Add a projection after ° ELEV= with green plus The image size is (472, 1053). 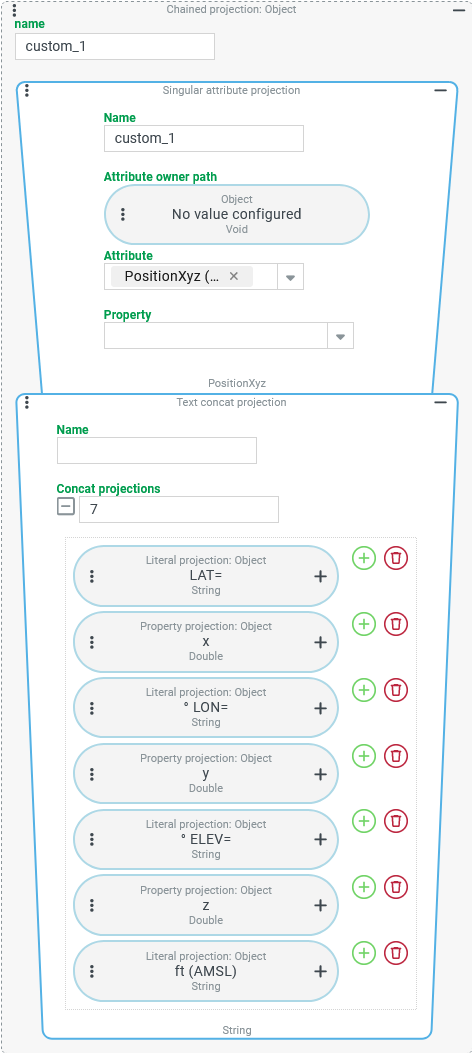(x=363, y=822)
